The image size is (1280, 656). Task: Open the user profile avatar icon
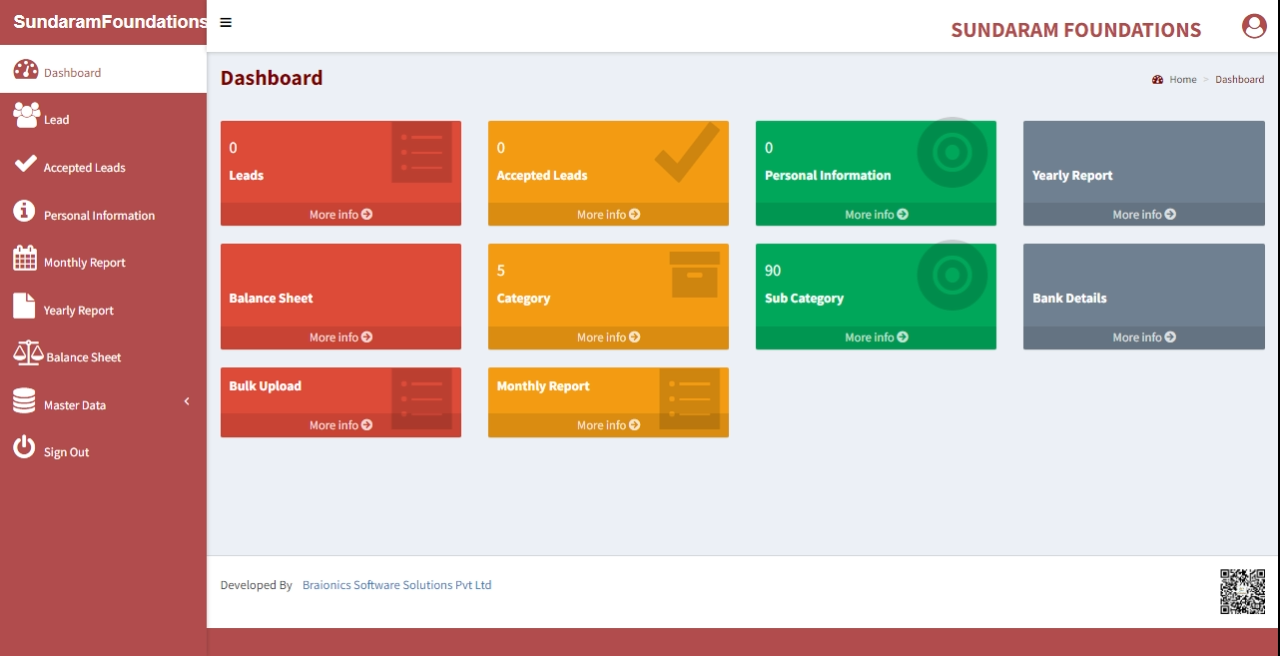pyautogui.click(x=1254, y=26)
